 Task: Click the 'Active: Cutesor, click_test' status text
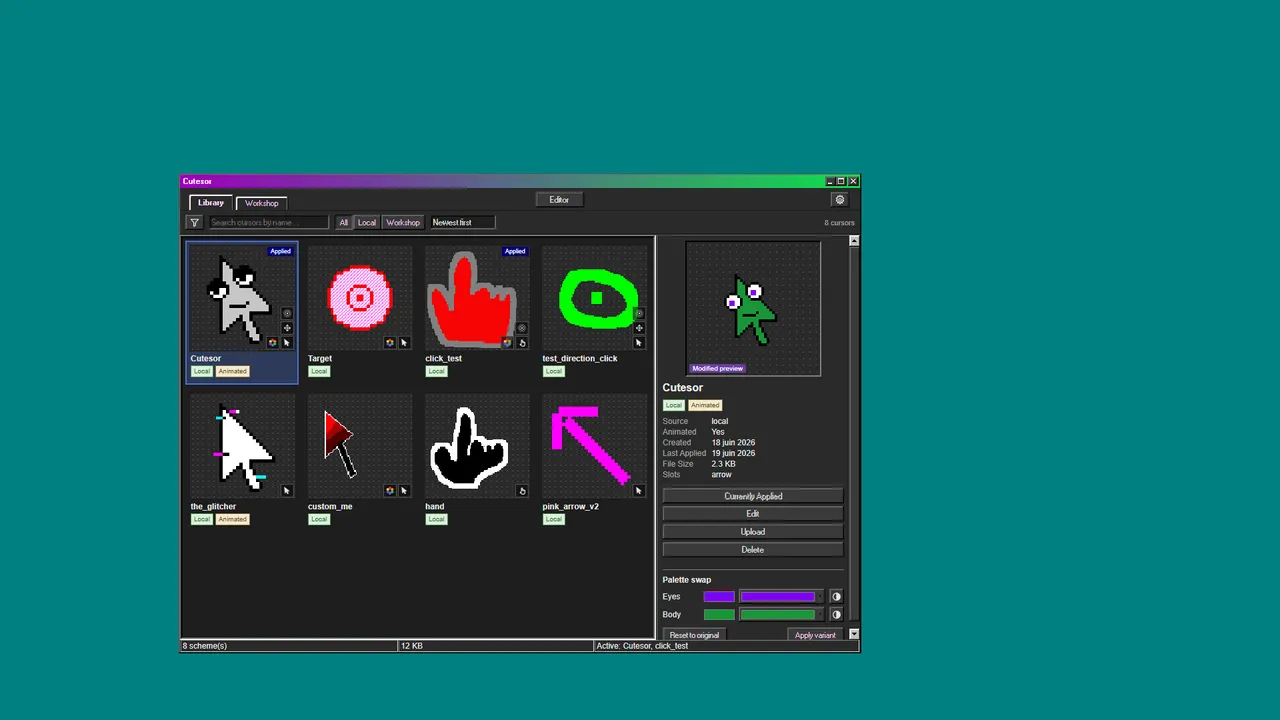click(642, 646)
